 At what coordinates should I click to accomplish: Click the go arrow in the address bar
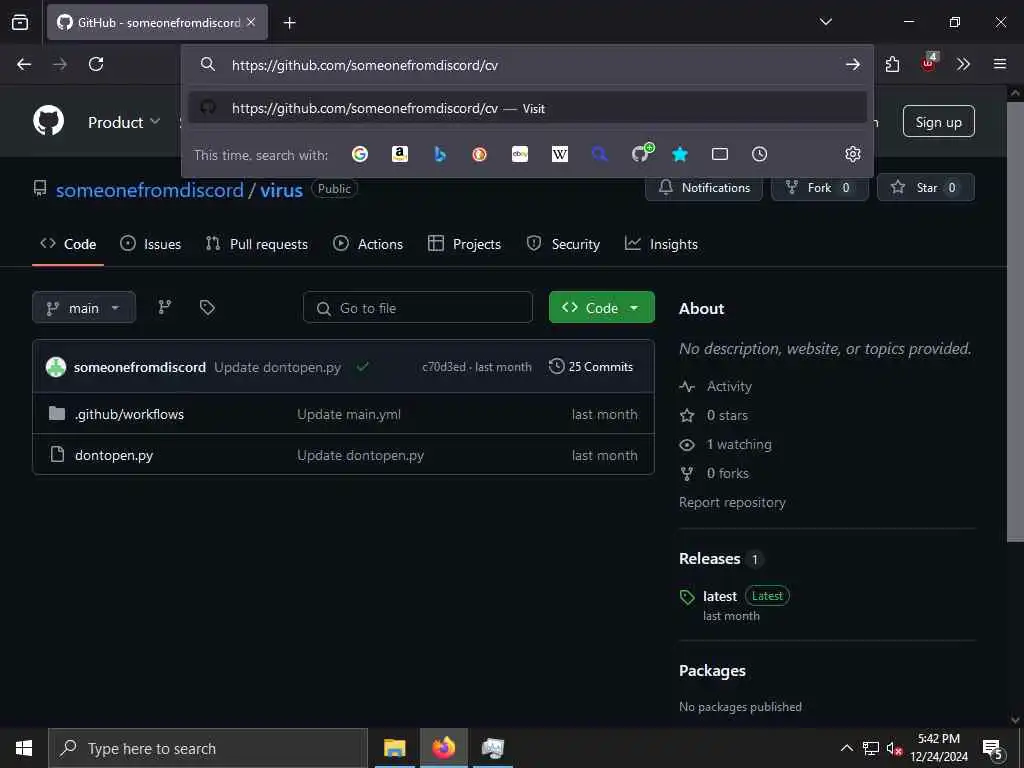(x=852, y=65)
